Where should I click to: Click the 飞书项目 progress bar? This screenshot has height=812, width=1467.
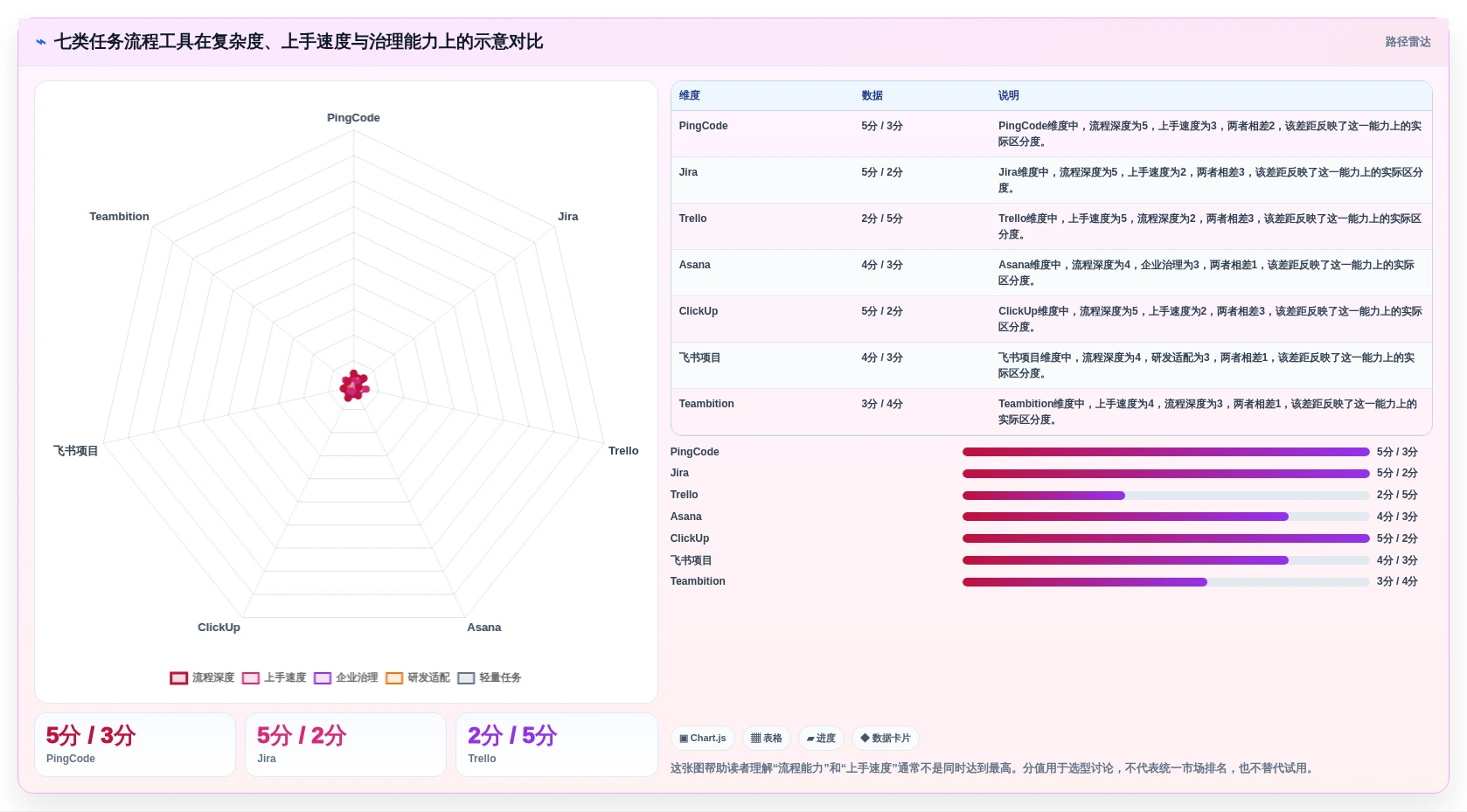1165,560
